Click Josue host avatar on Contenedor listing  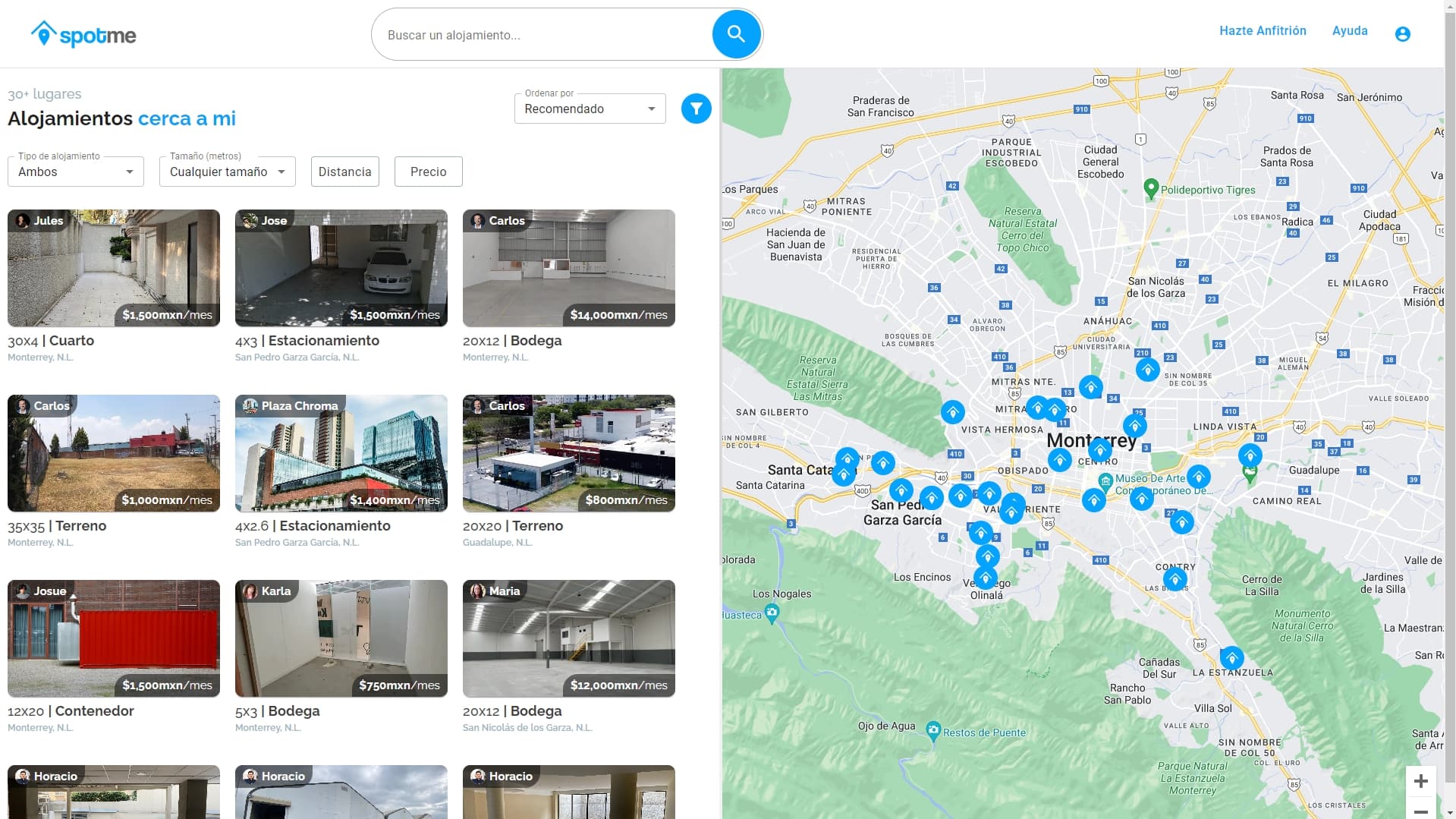(x=22, y=591)
